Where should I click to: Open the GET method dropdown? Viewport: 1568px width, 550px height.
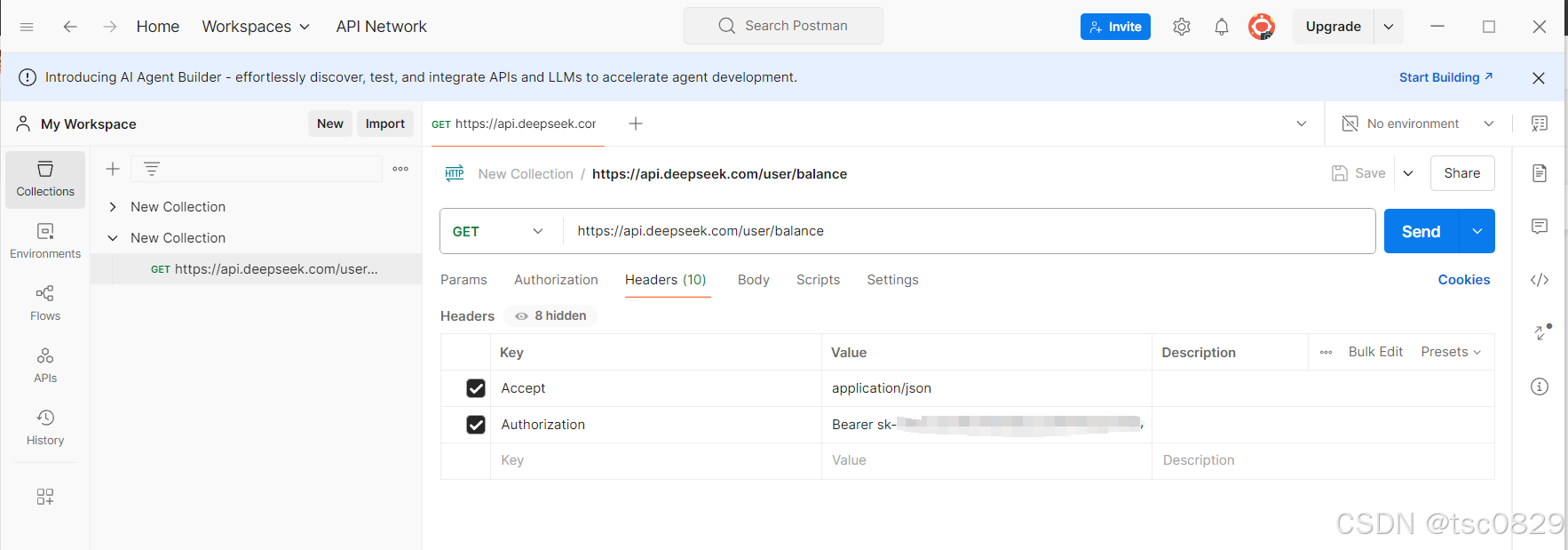[498, 231]
